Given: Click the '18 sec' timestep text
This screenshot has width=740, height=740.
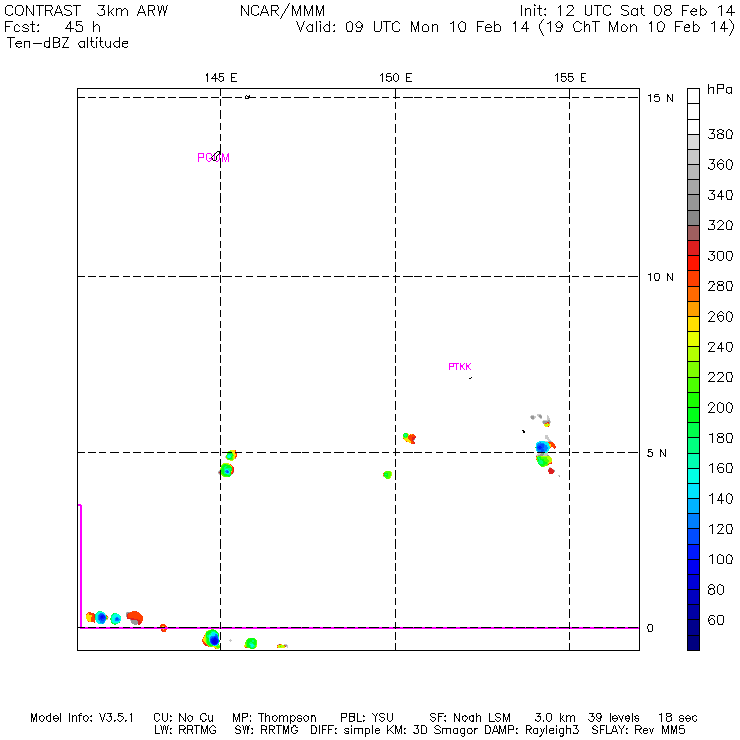Looking at the screenshot, I should coord(678,718).
